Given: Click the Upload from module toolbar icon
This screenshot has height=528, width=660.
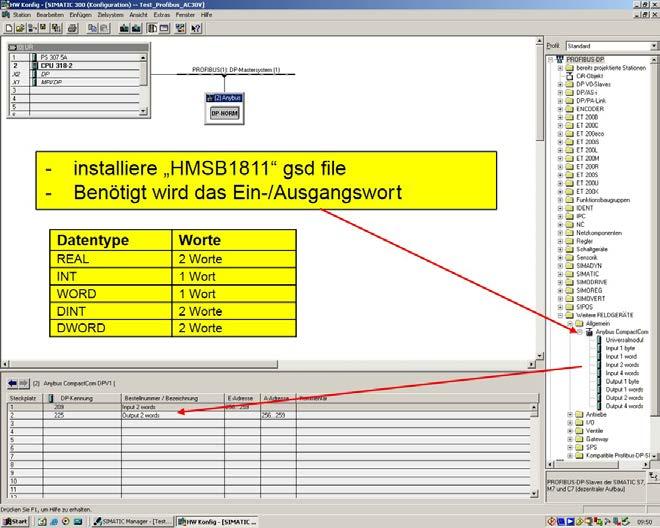Looking at the screenshot, I should click(136, 28).
